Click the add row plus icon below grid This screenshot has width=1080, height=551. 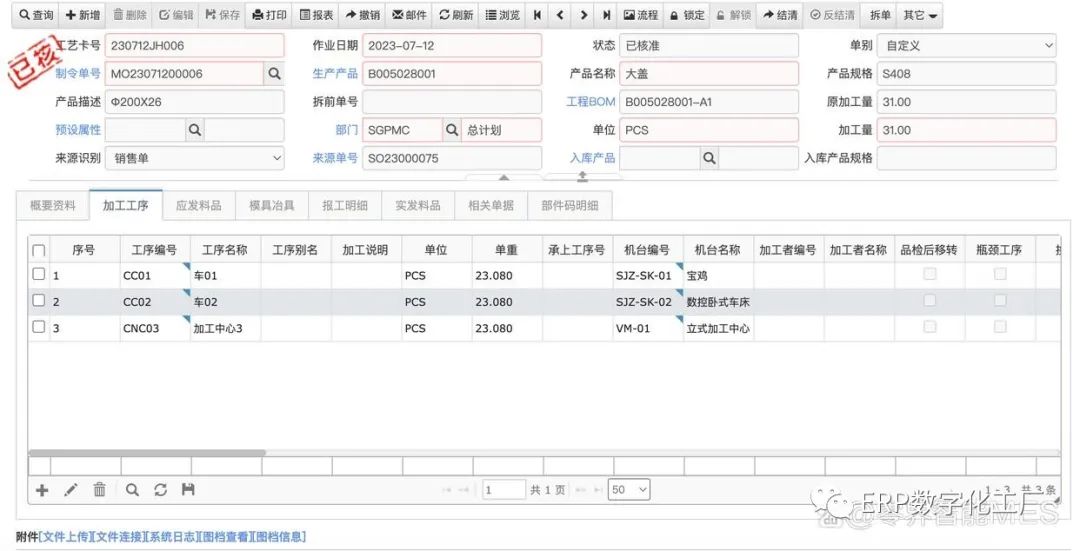42,490
